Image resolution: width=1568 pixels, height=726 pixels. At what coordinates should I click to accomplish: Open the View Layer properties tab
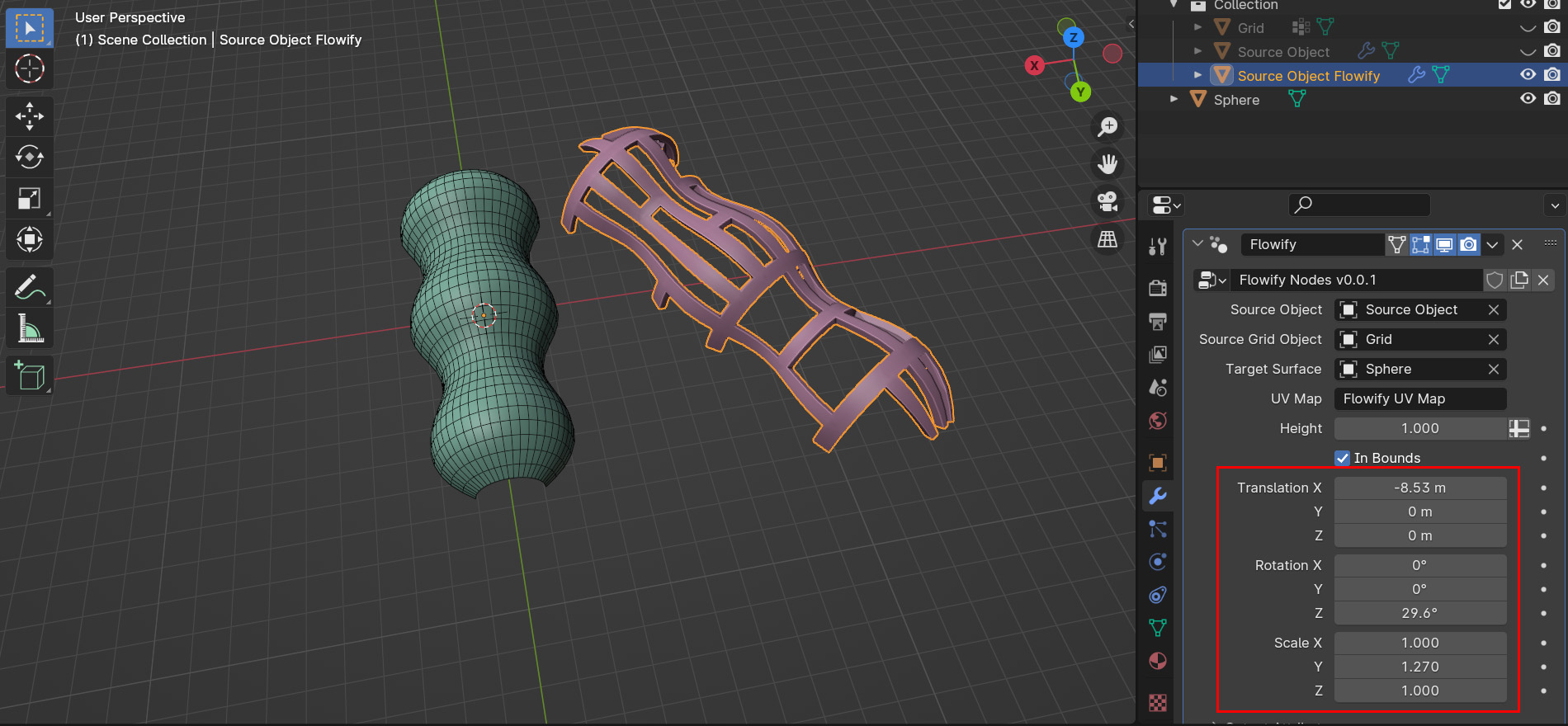coord(1158,354)
